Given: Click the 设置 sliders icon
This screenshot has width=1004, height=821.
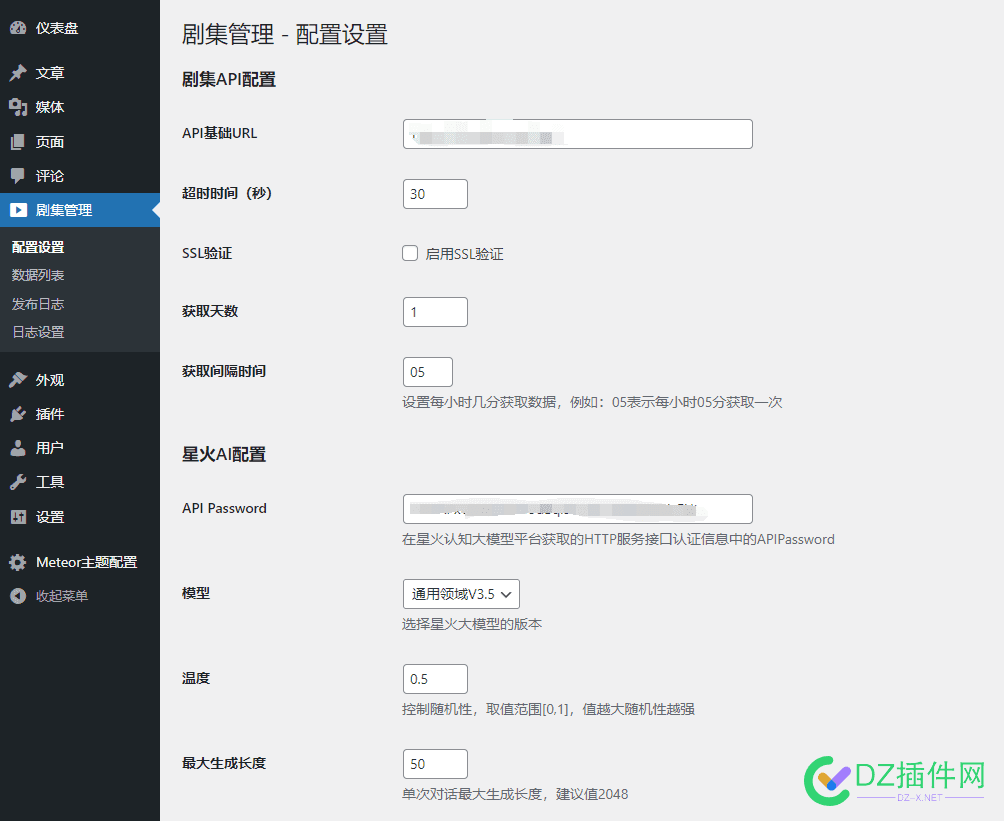Looking at the screenshot, I should (18, 517).
